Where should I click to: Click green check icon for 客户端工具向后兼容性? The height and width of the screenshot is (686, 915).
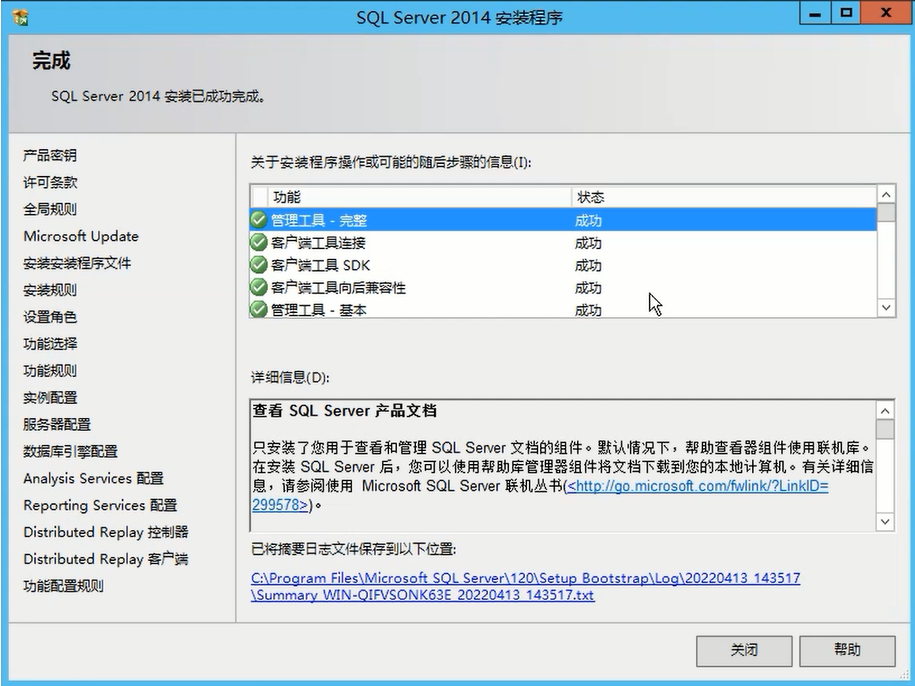pos(259,287)
